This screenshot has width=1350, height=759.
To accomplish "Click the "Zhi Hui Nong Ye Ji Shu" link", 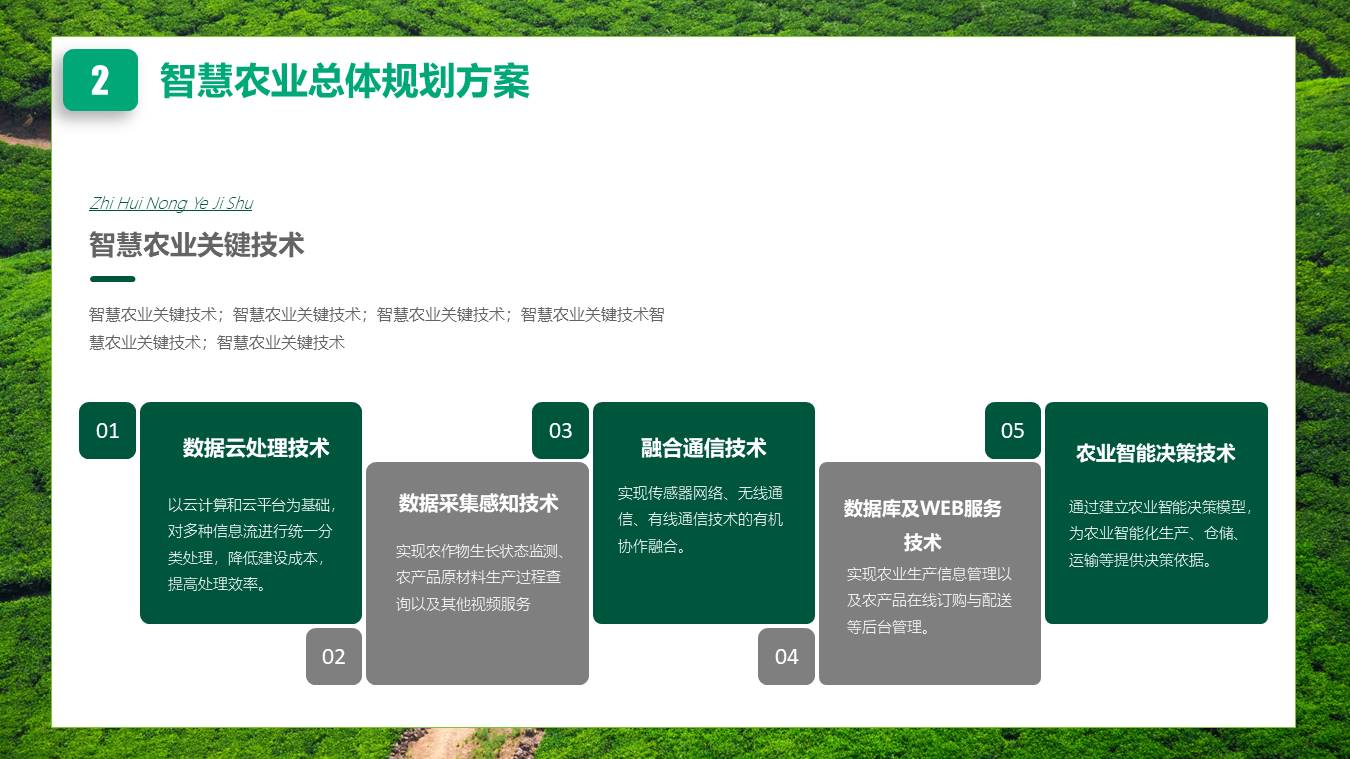I will coord(171,203).
